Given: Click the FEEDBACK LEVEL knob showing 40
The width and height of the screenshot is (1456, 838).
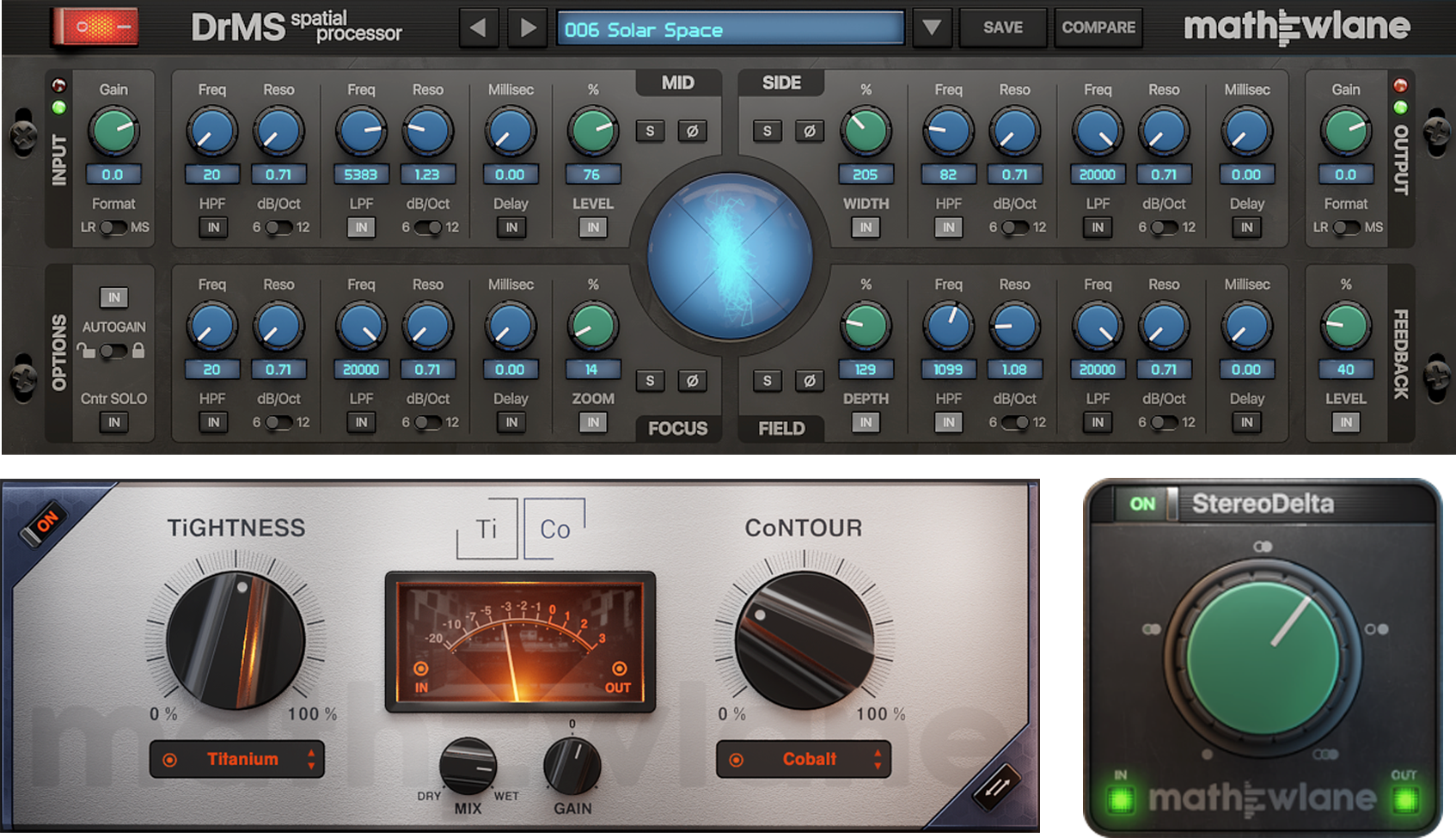Looking at the screenshot, I should [x=1346, y=327].
